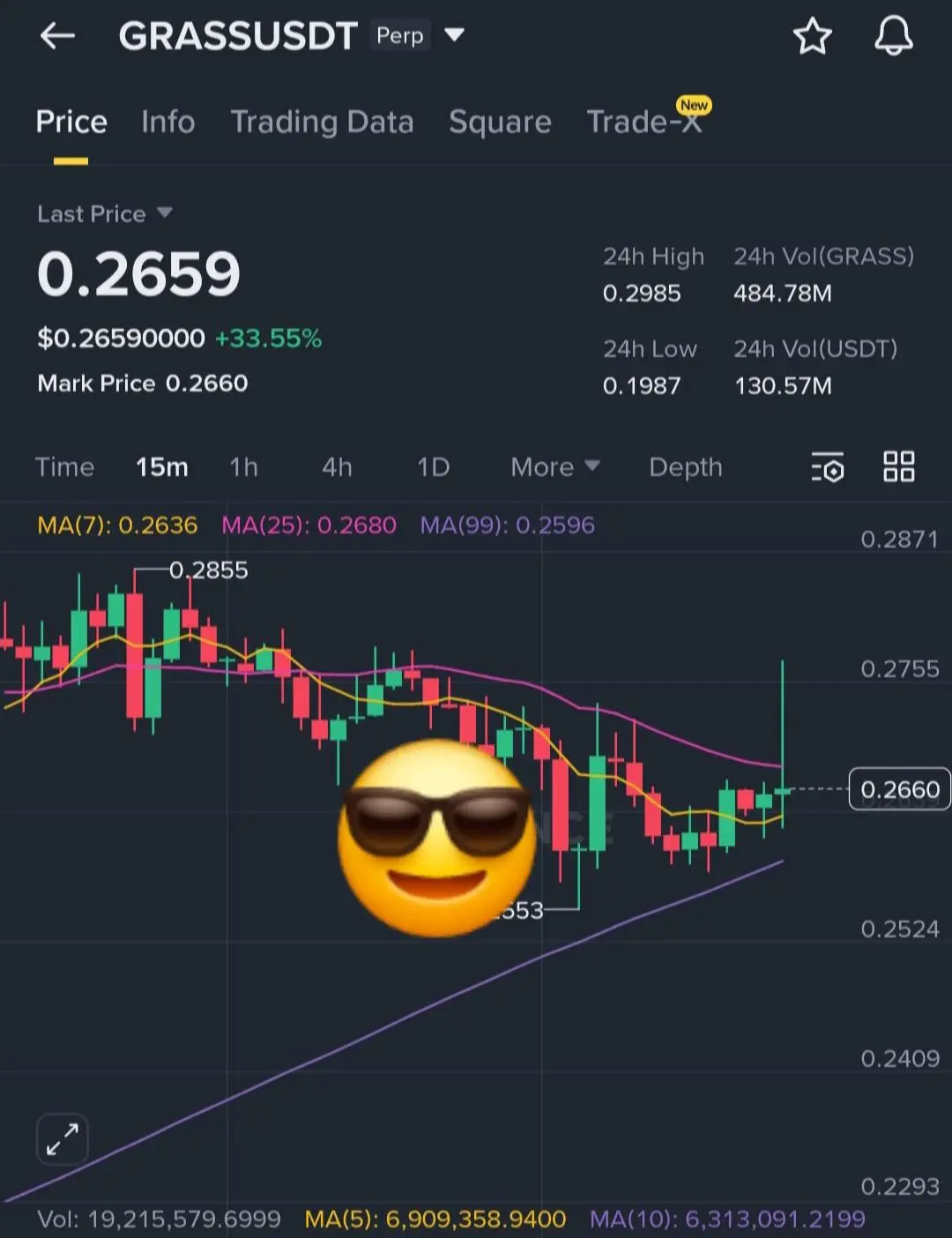This screenshot has height=1238, width=952.
Task: Expand chart to fullscreen
Action: (63, 1138)
